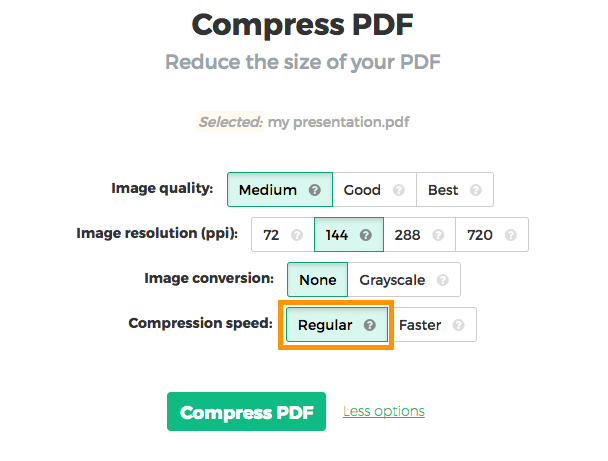Screen dimensions: 608x461
Task: Collapse settings via Less options link
Action: tap(383, 411)
